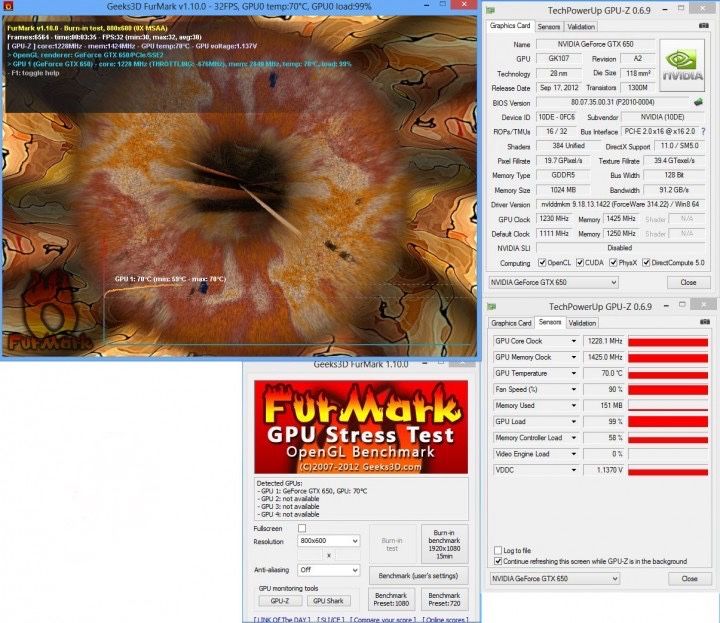Toggle the OpenCL checkbox
The width and height of the screenshot is (720, 623).
pyautogui.click(x=542, y=263)
